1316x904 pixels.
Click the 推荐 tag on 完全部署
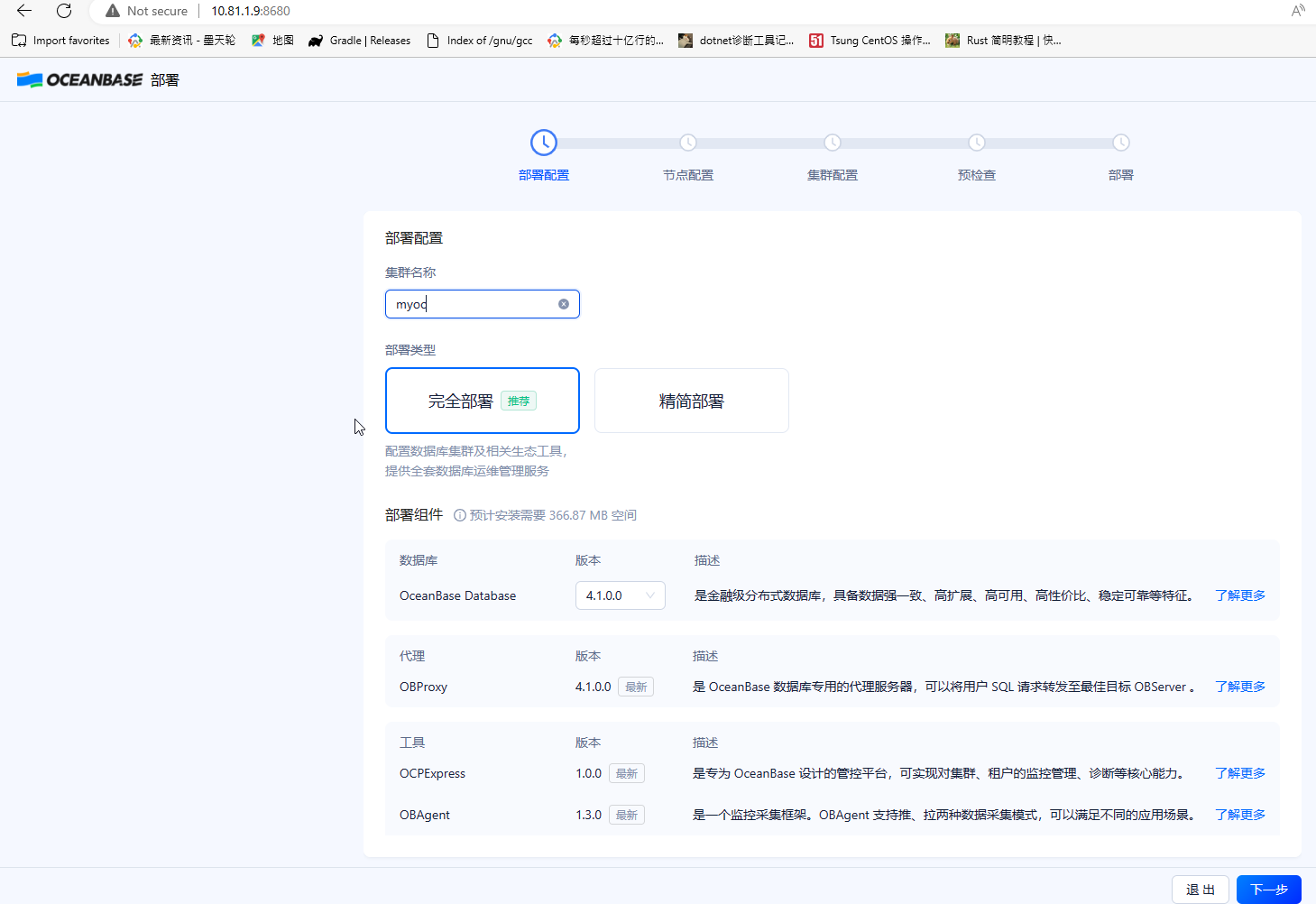point(519,401)
